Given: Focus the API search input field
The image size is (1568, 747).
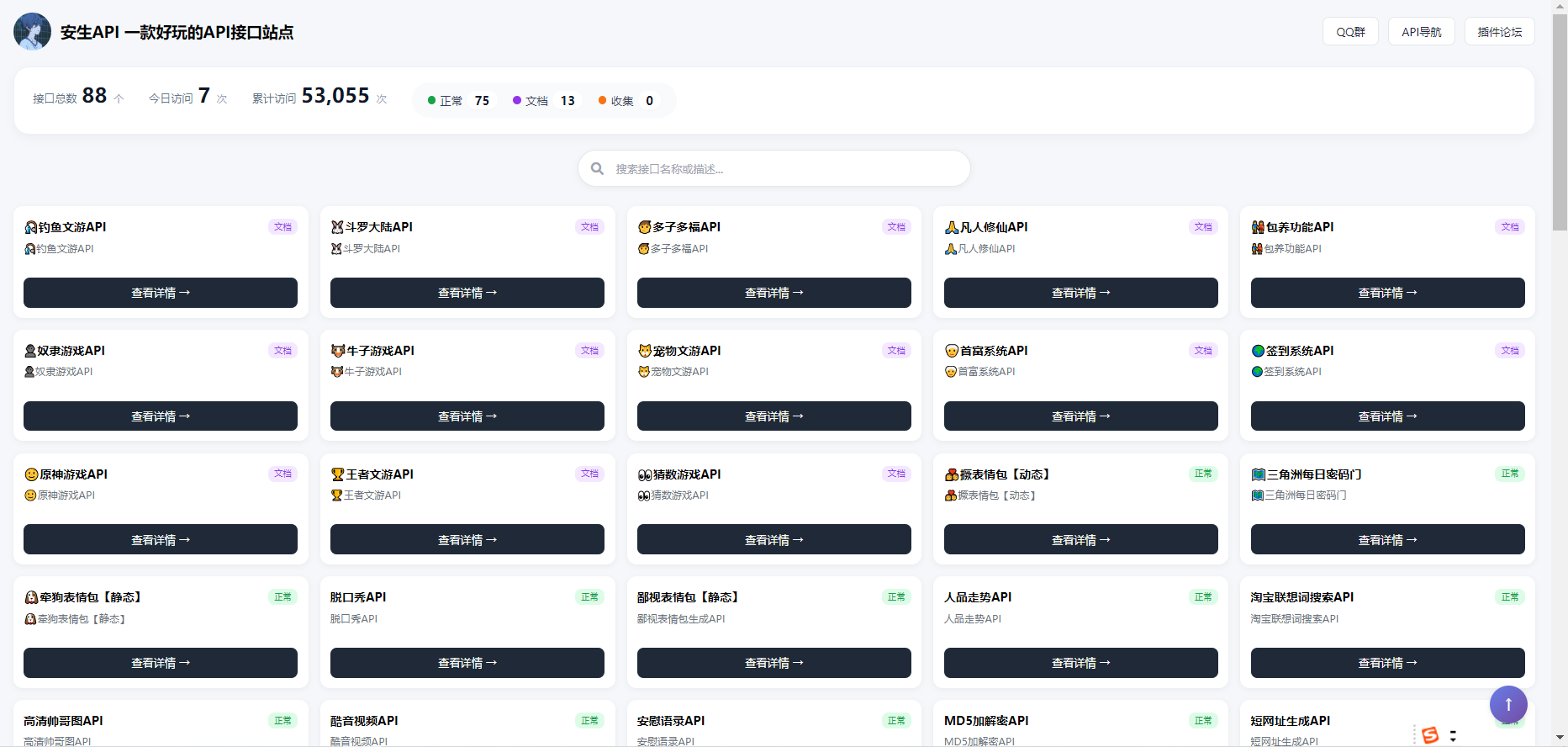Looking at the screenshot, I should pos(782,168).
